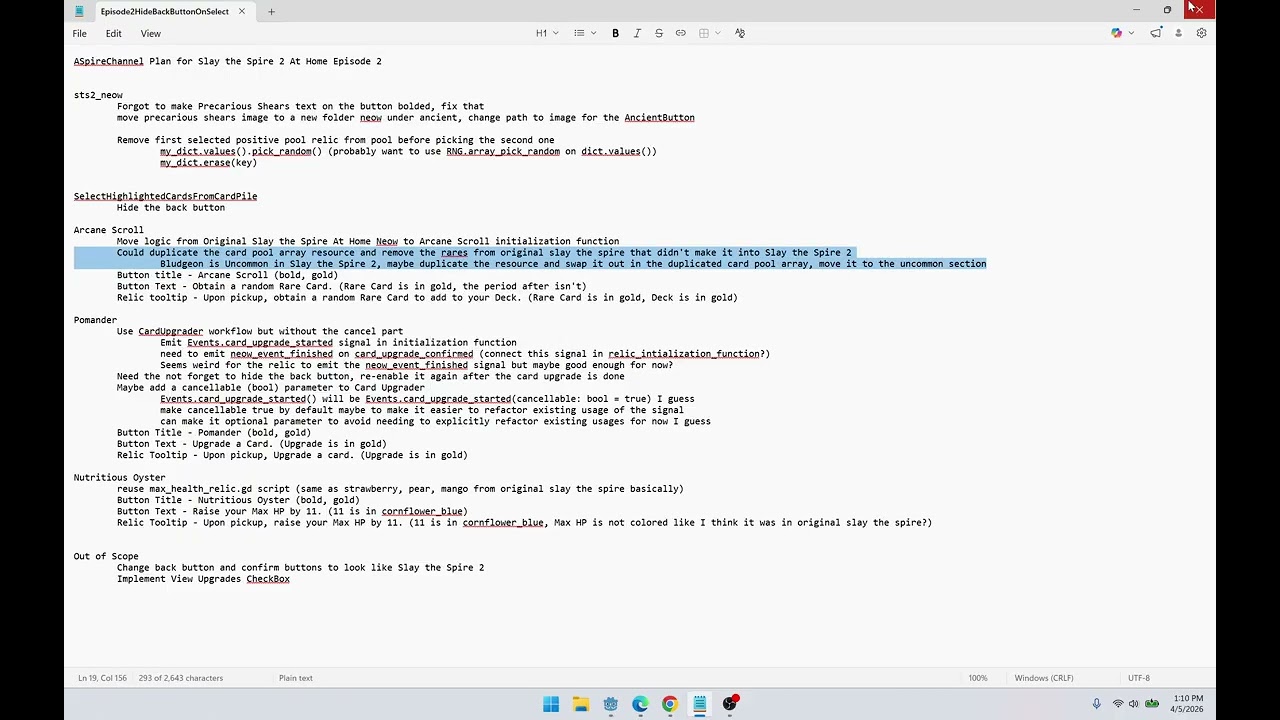Clear formatting with the toolbar icon
Screen dimensions: 1280x720
tap(740, 33)
